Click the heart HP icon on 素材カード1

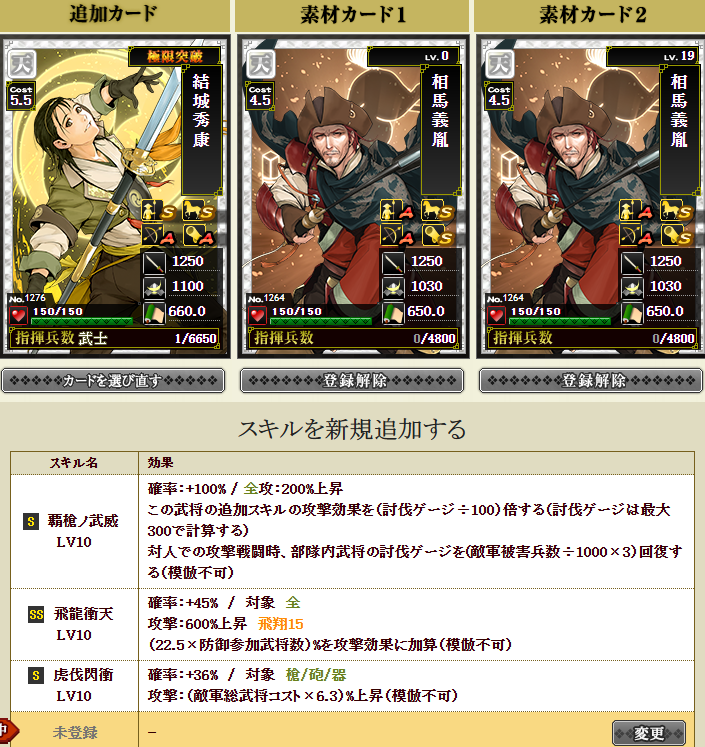coord(258,315)
